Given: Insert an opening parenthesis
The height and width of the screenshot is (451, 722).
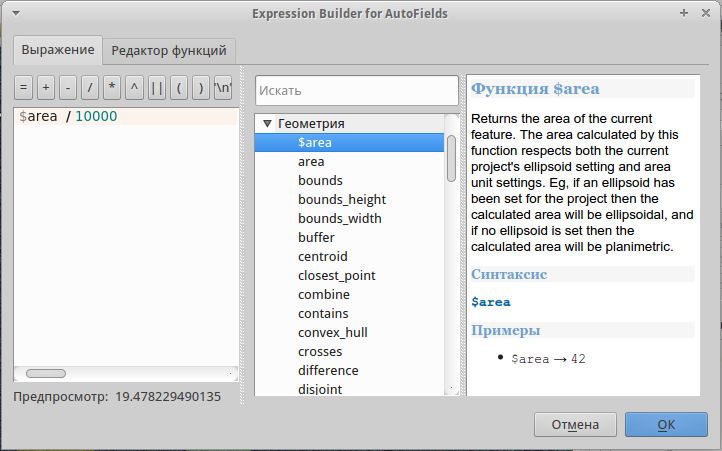Looking at the screenshot, I should (179, 88).
